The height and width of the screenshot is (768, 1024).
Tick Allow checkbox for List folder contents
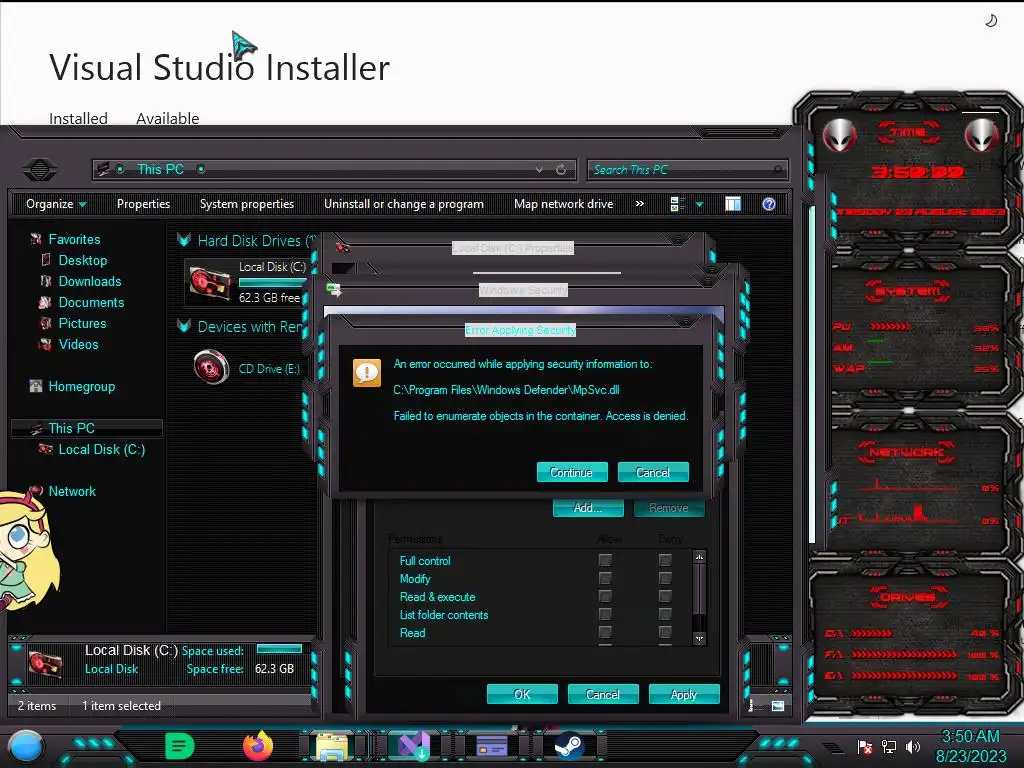coord(605,614)
